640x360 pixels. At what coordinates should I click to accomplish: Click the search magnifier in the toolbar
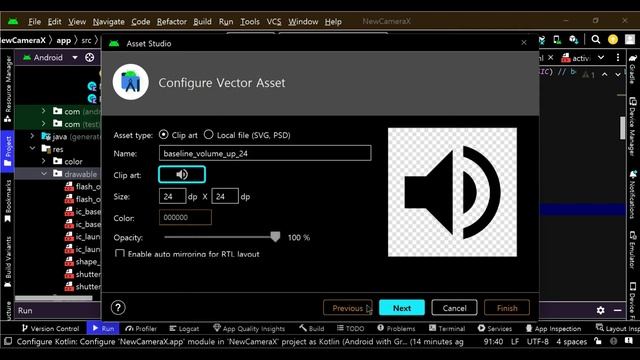point(596,40)
